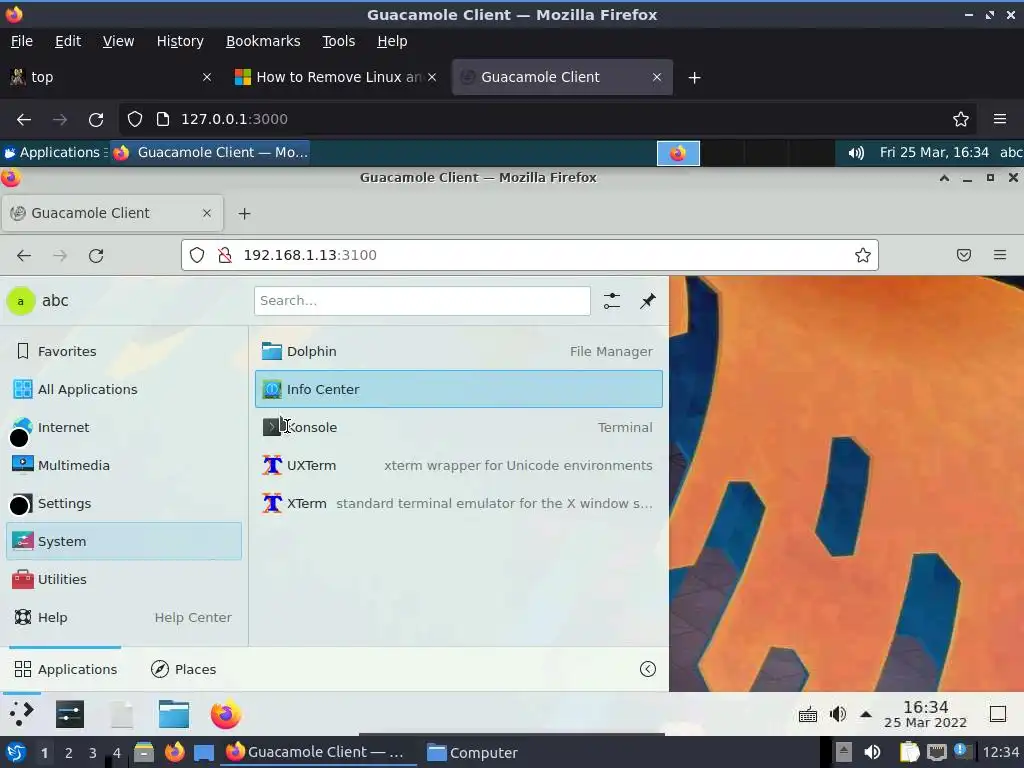Switch to How to Remove Linux tab
This screenshot has width=1024, height=768.
coord(334,77)
